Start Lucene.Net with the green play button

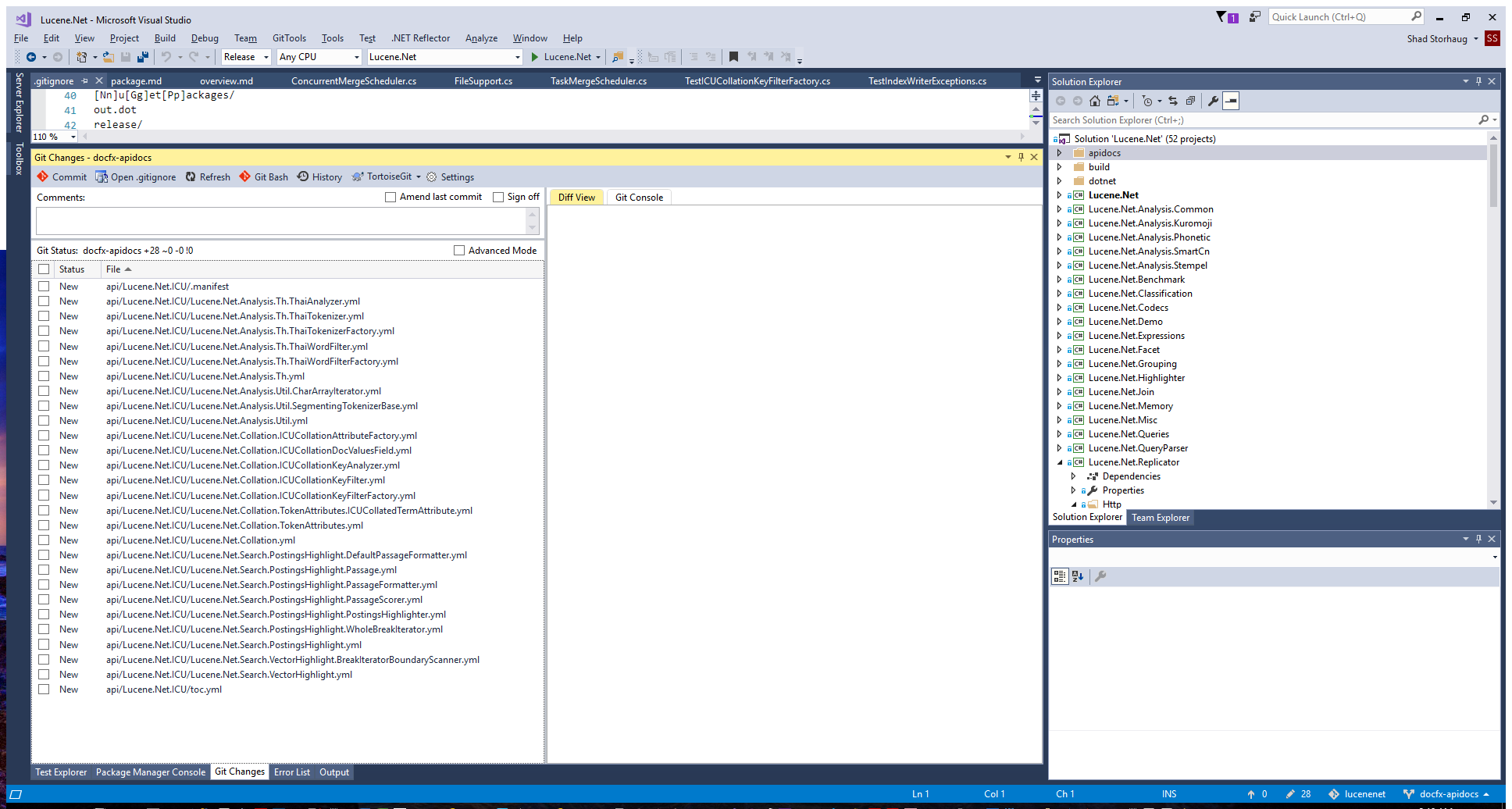[x=535, y=57]
